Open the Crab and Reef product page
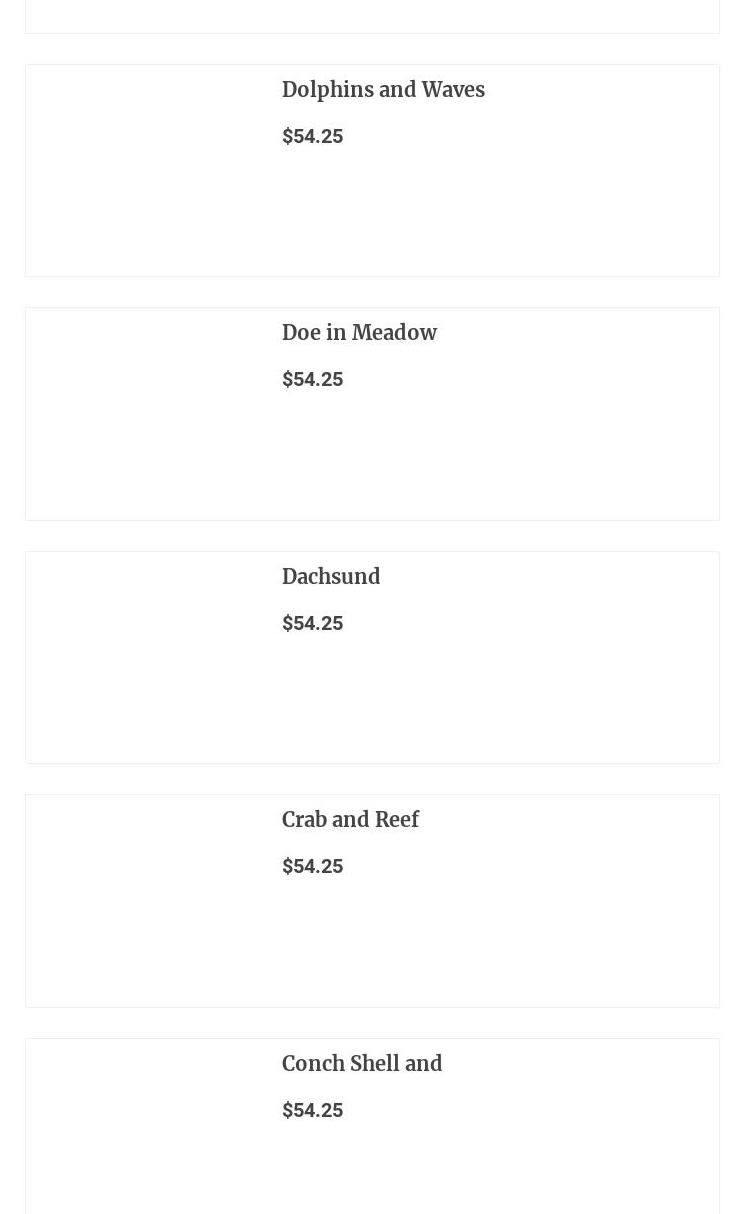Screen dimensions: 745x1214 (x=350, y=820)
